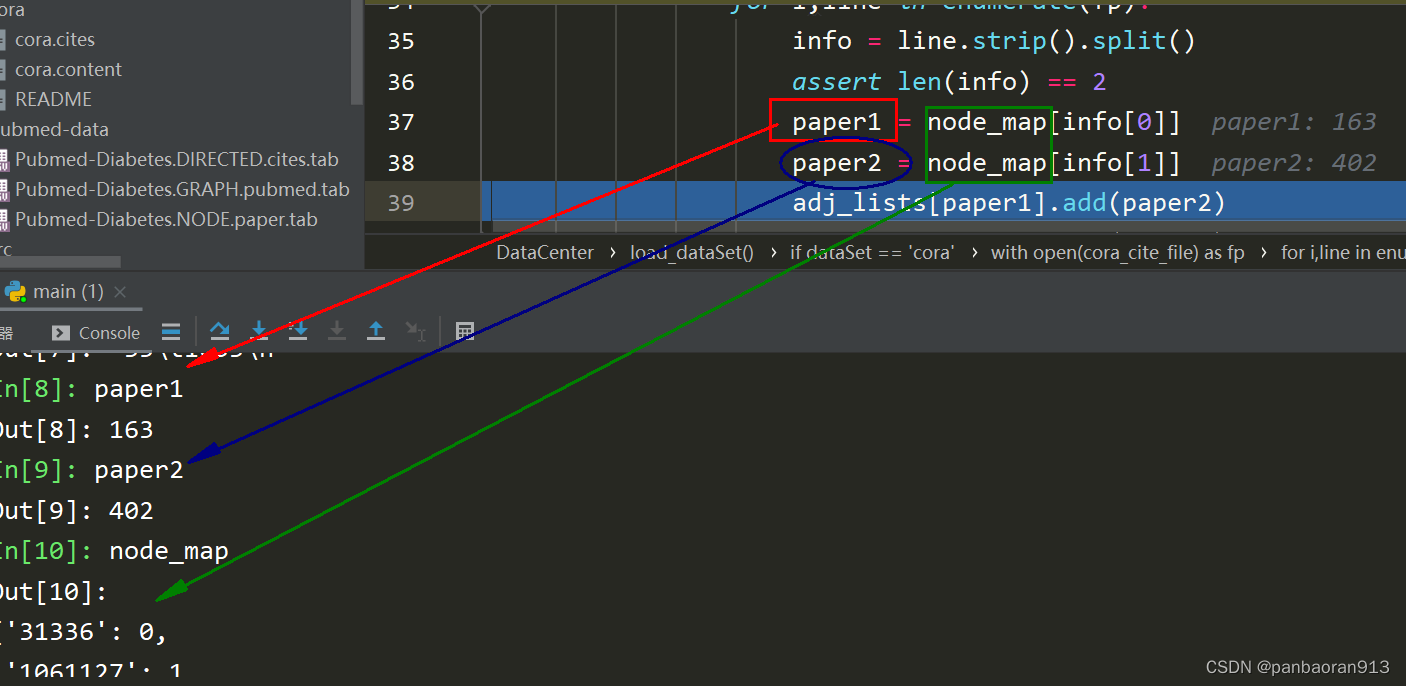This screenshot has height=686, width=1406.
Task: Click the Pubmed-Diabetes.GRAPH.pubmed.tab file icon
Action: click(3, 190)
